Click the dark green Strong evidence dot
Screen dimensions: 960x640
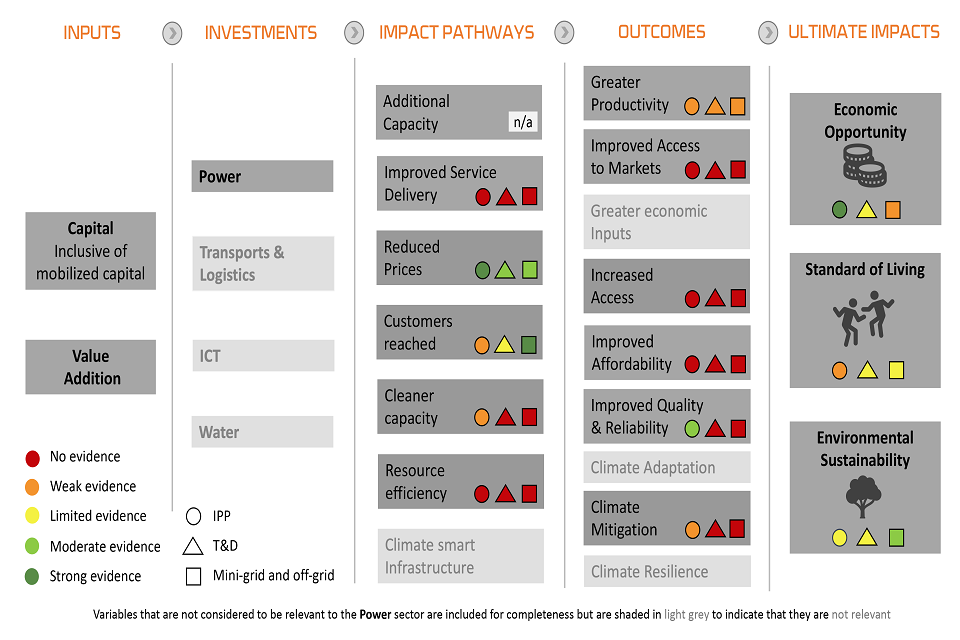coord(33,577)
